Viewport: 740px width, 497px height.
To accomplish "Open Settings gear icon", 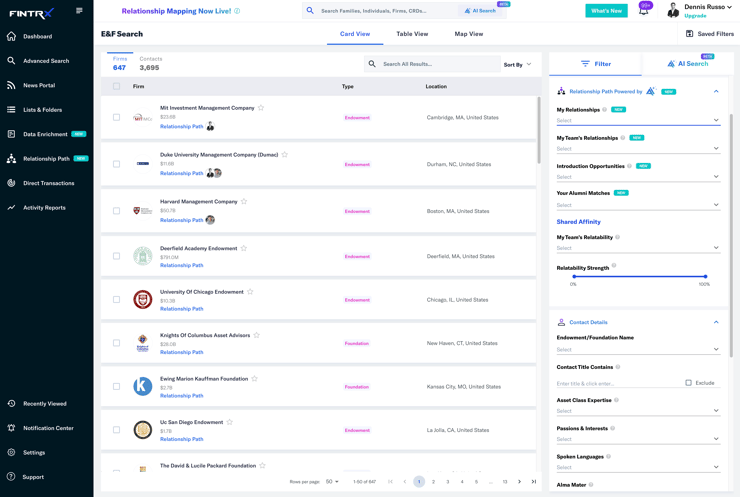I will point(11,453).
